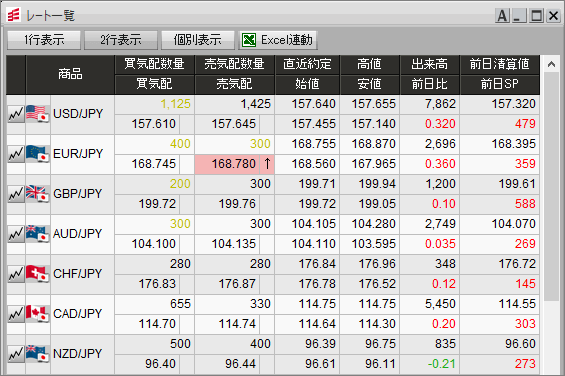Viewport: 565px width, 376px height.
Task: Open chart icon for EUR/JPY row
Action: [16, 154]
